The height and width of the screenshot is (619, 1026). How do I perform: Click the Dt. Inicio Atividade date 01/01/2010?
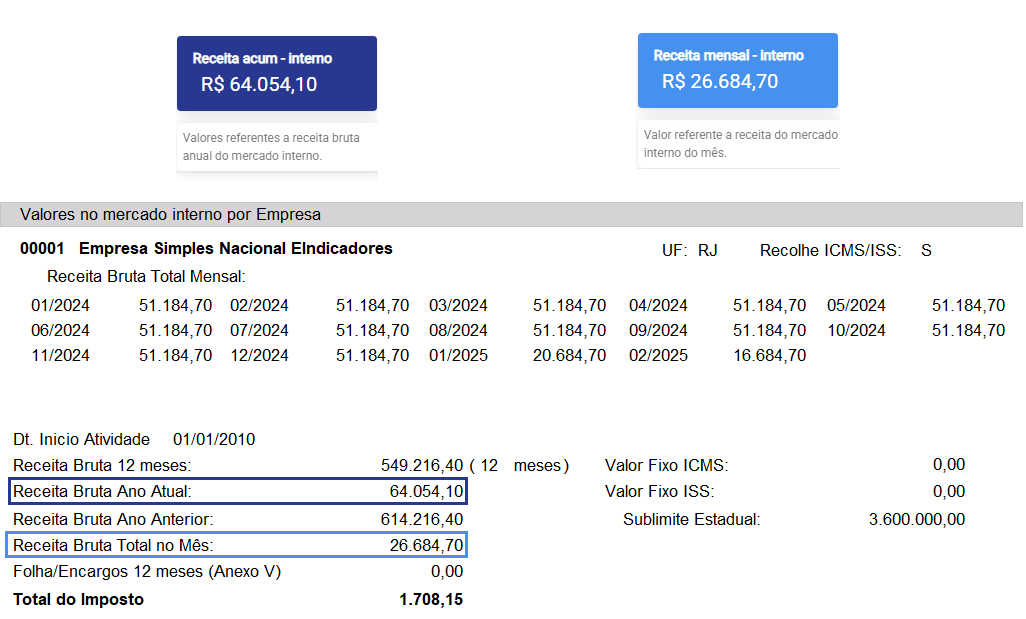pyautogui.click(x=214, y=439)
